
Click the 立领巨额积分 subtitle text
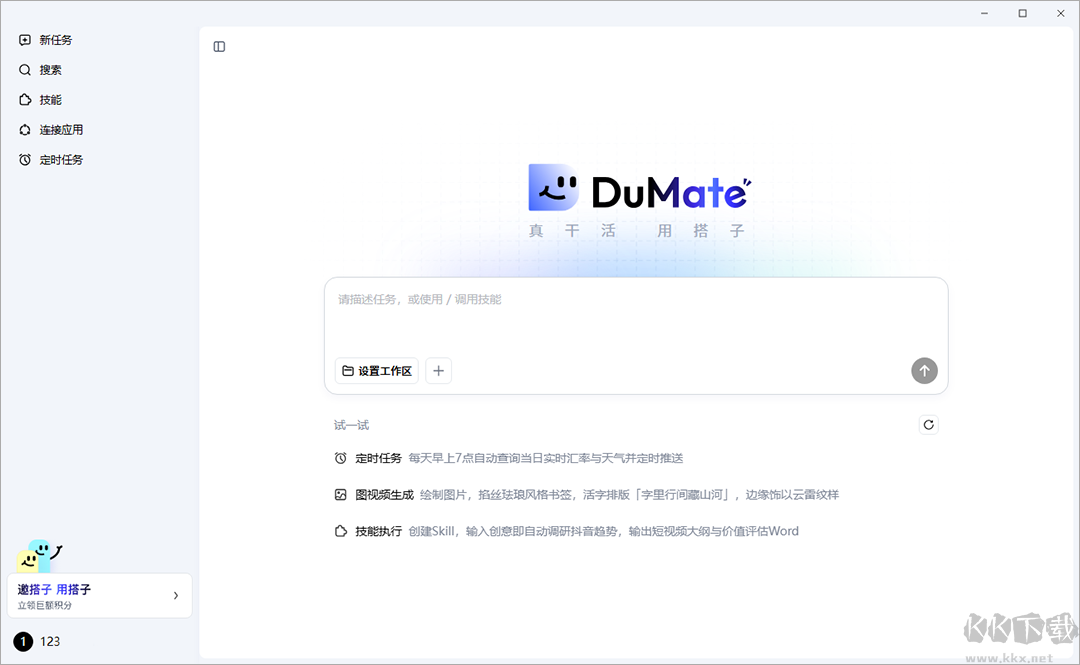pyautogui.click(x=45, y=605)
